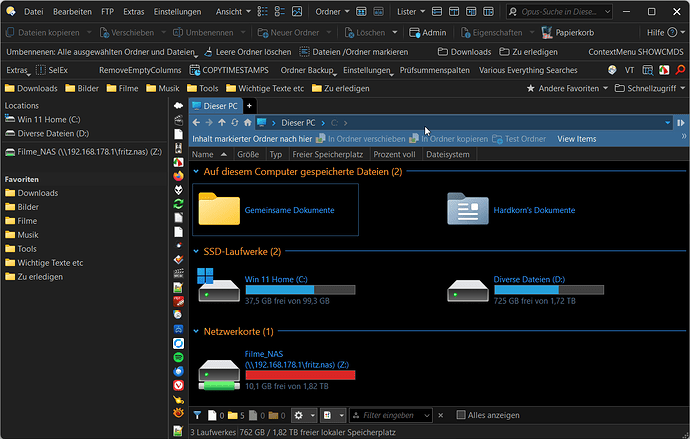Select Hardkorn's Dokumente folder

pos(511,210)
